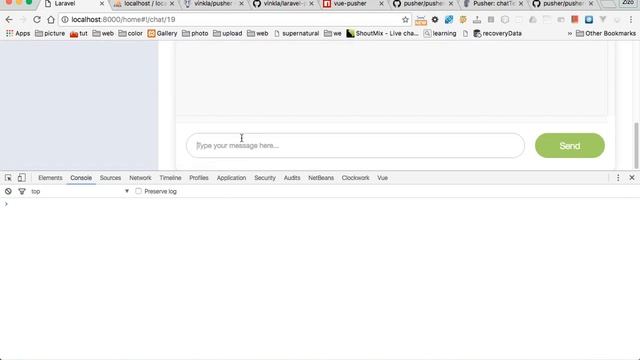The width and height of the screenshot is (640, 360).
Task: Reload the page with the refresh icon
Action: pos(37,20)
